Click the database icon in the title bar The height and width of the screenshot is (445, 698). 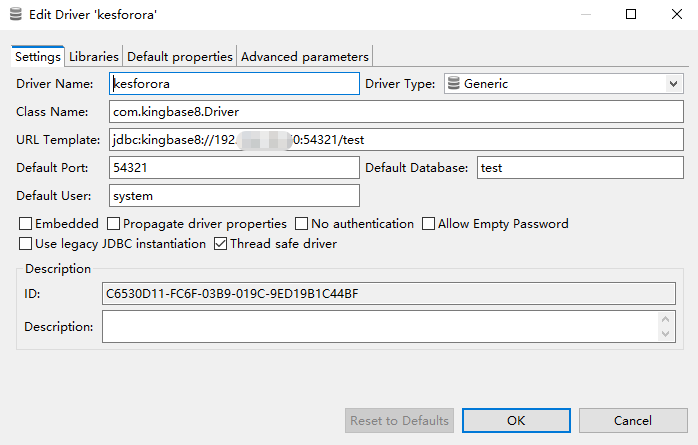click(13, 14)
